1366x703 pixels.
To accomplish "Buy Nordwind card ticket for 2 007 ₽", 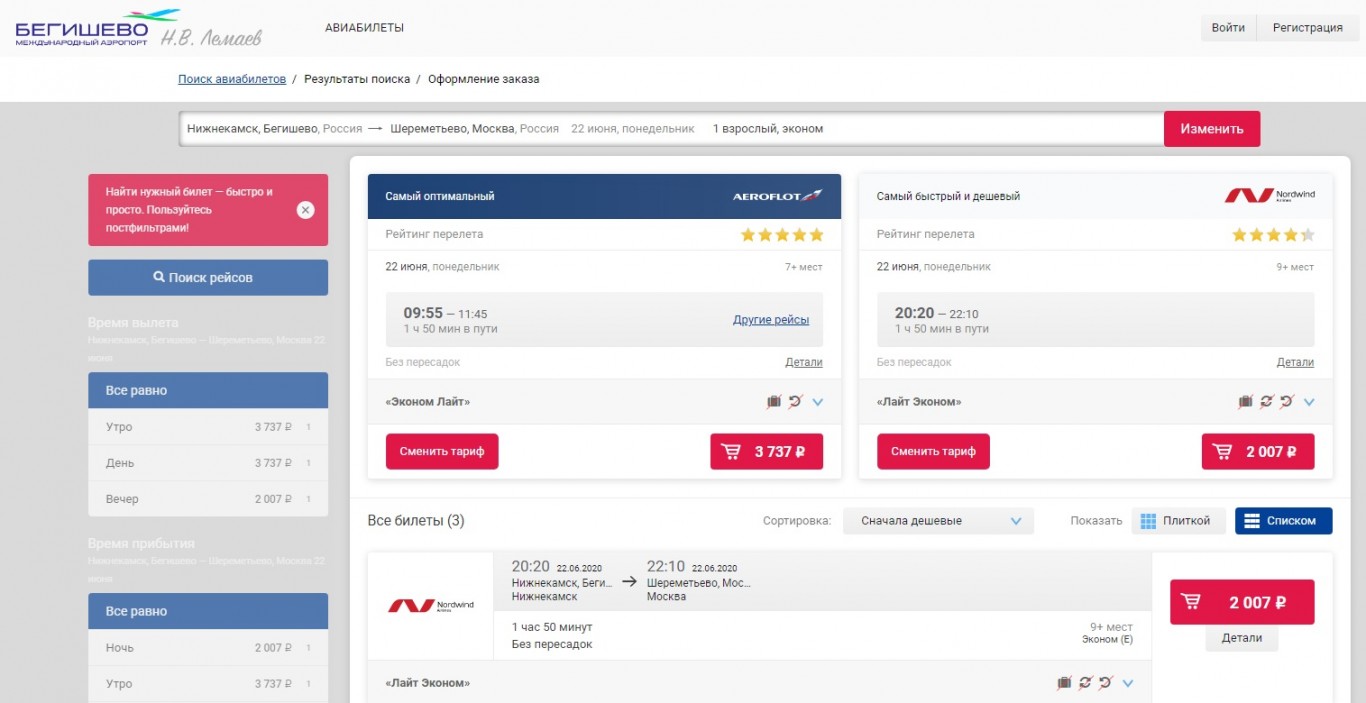I will click(1258, 452).
